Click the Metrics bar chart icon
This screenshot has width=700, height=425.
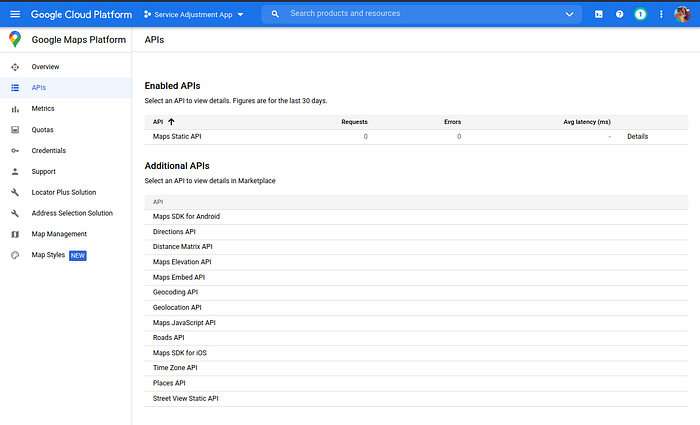[x=15, y=109]
